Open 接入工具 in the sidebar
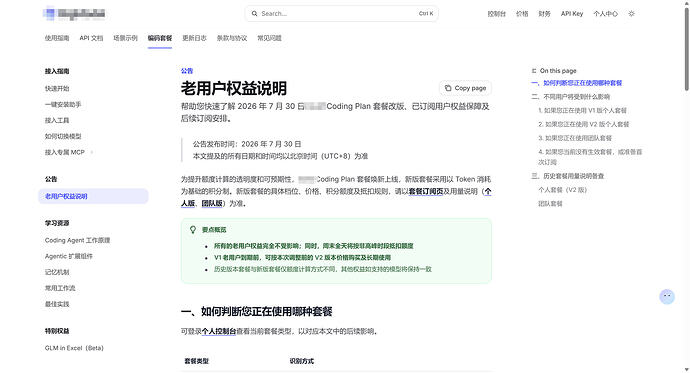The image size is (690, 373). [57, 120]
